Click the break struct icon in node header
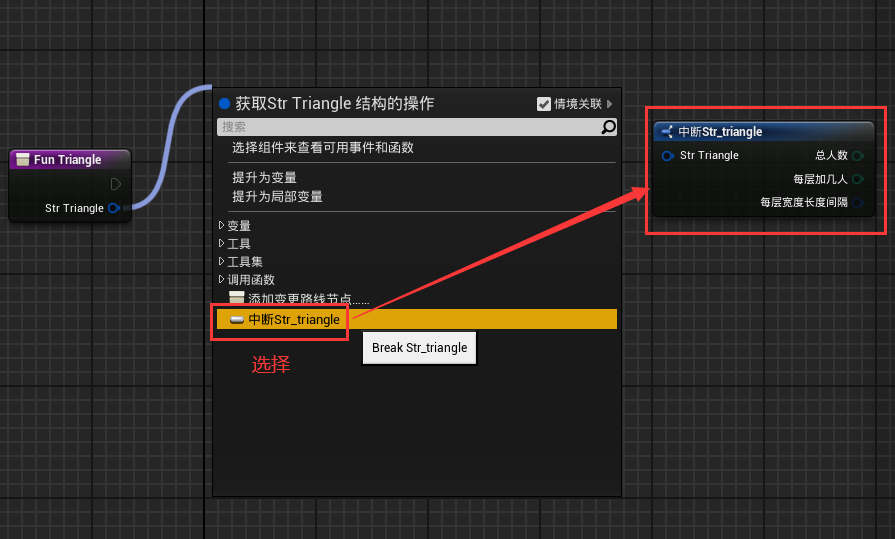Image resolution: width=895 pixels, height=539 pixels. pos(666,132)
